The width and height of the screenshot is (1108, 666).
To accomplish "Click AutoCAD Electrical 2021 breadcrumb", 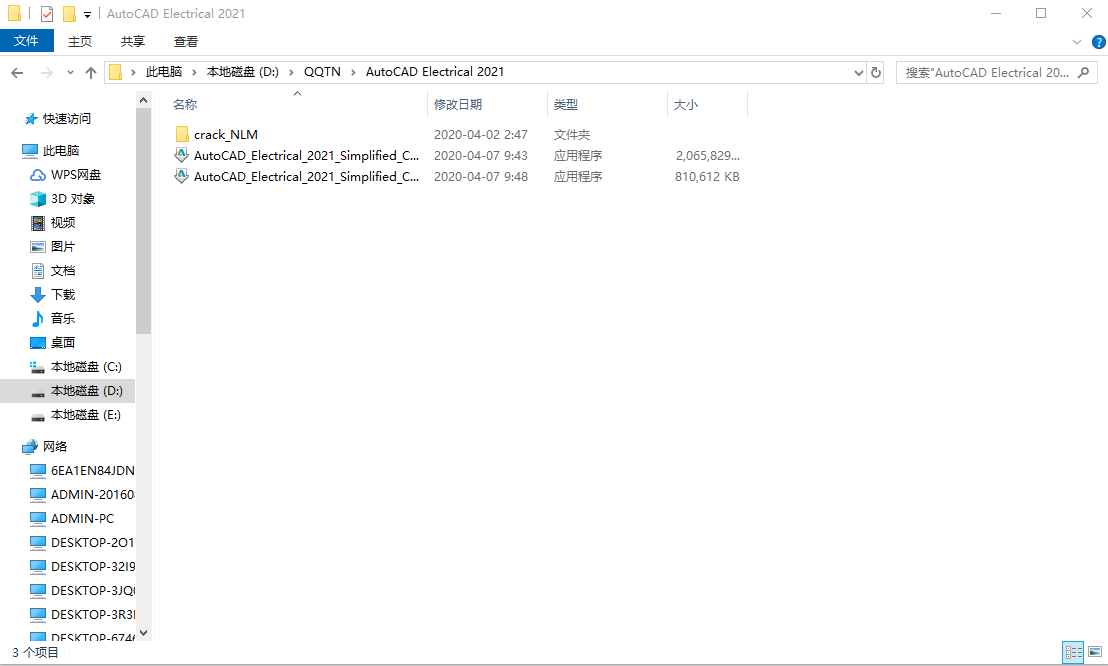I will tap(435, 71).
